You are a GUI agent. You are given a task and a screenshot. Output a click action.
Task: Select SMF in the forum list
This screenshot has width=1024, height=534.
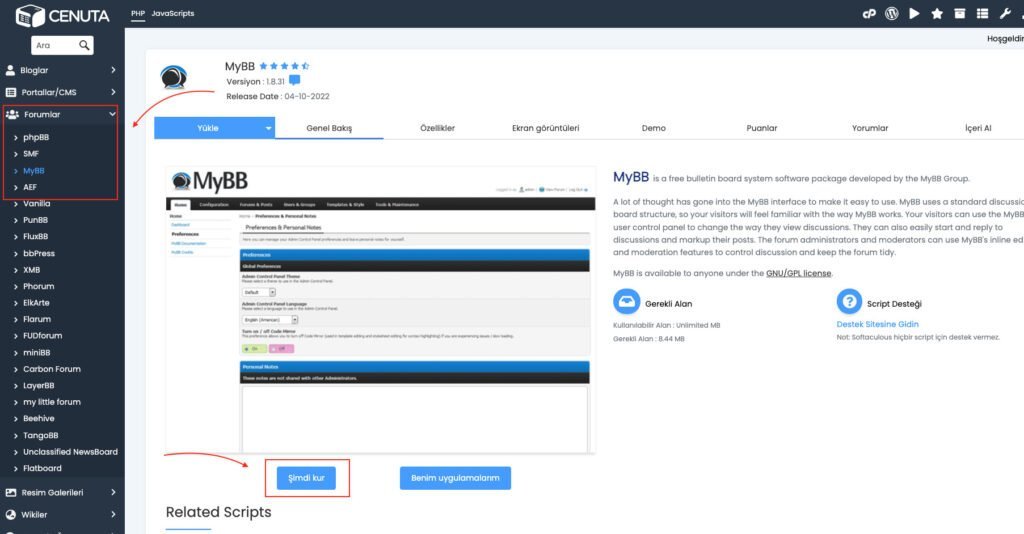pos(31,153)
